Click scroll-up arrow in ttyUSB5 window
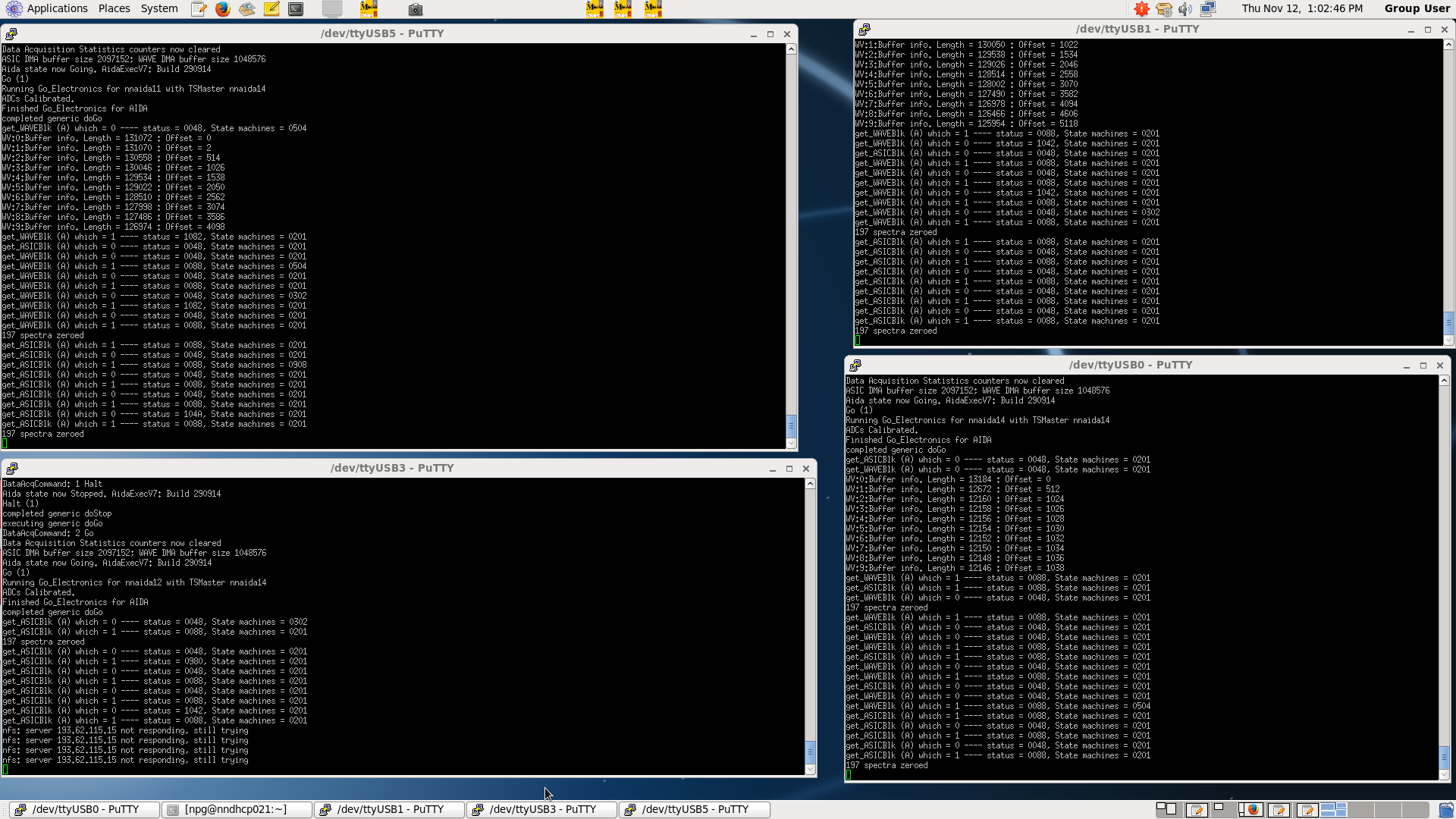 click(791, 49)
